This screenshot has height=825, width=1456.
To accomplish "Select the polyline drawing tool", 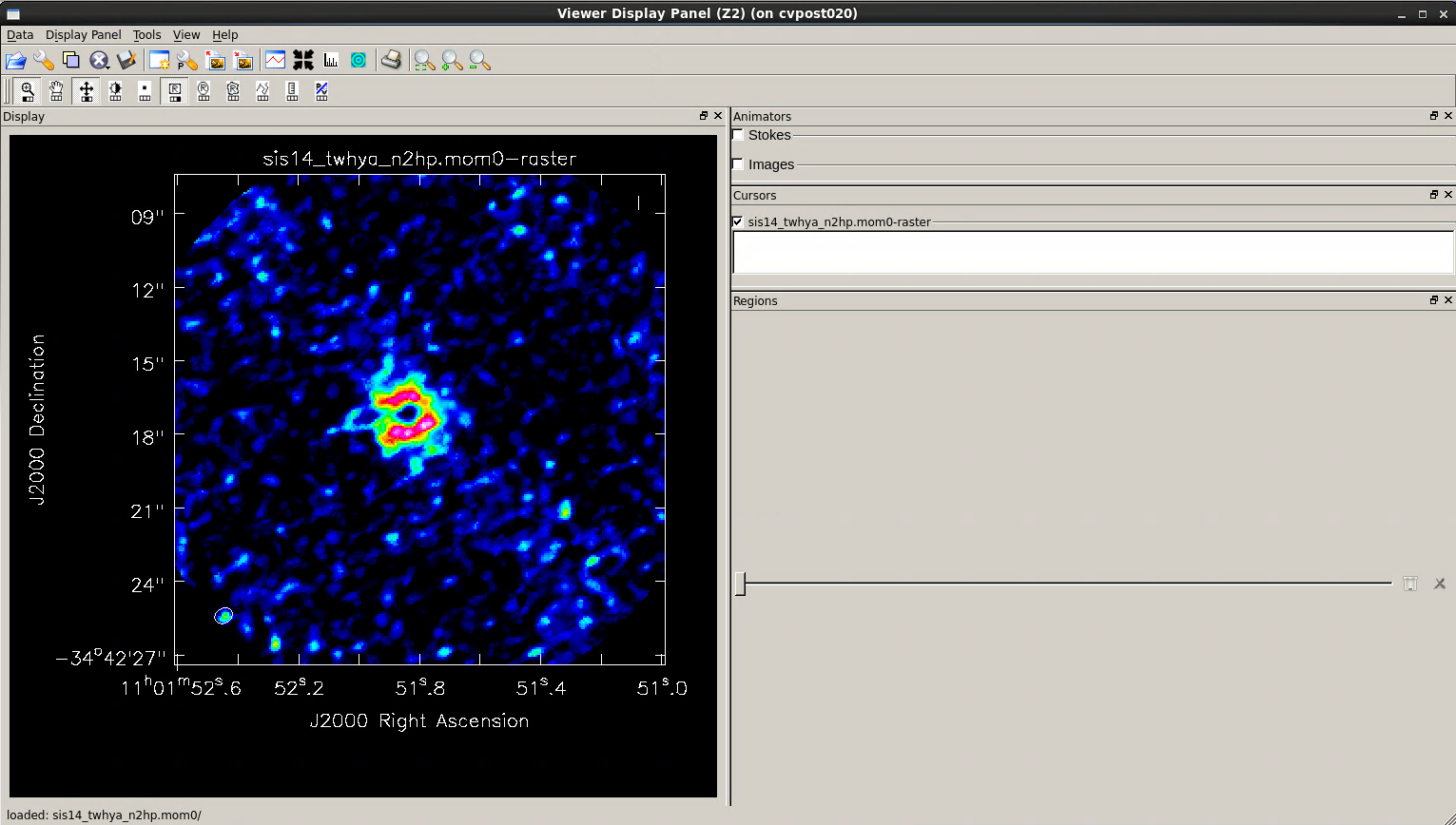I will click(x=262, y=91).
